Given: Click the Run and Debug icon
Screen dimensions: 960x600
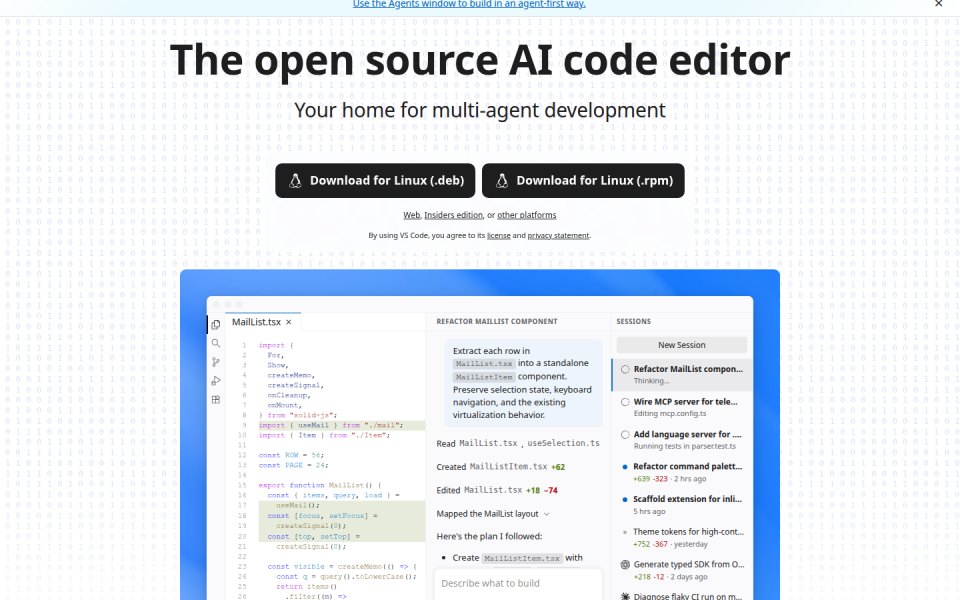Looking at the screenshot, I should click(x=216, y=381).
